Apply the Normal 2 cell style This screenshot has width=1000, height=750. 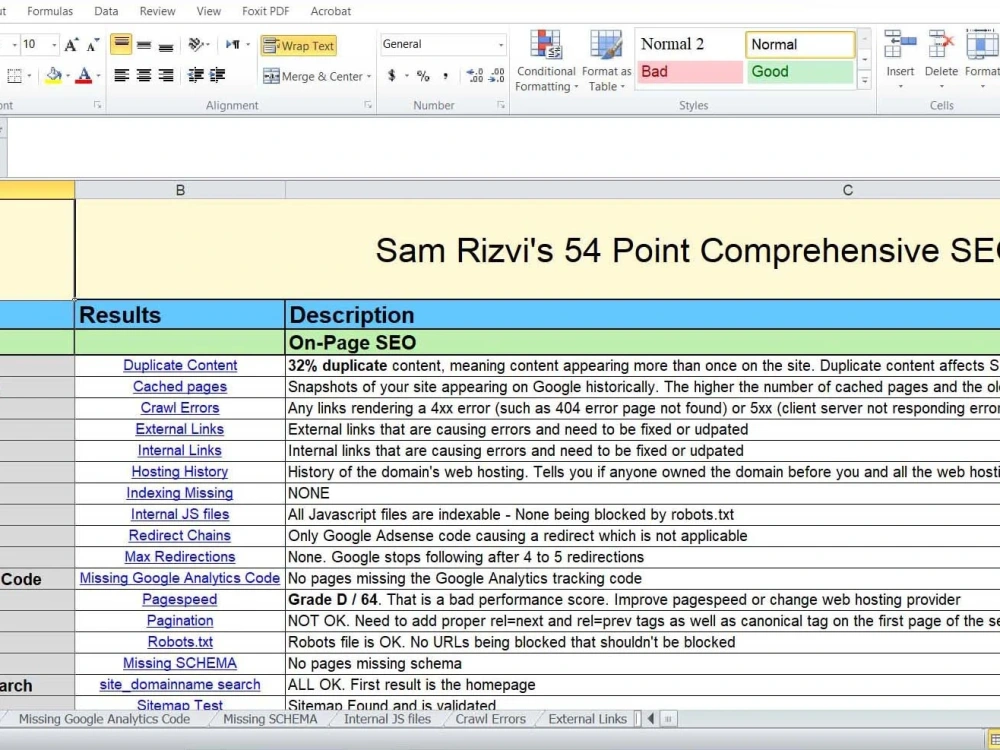[689, 44]
